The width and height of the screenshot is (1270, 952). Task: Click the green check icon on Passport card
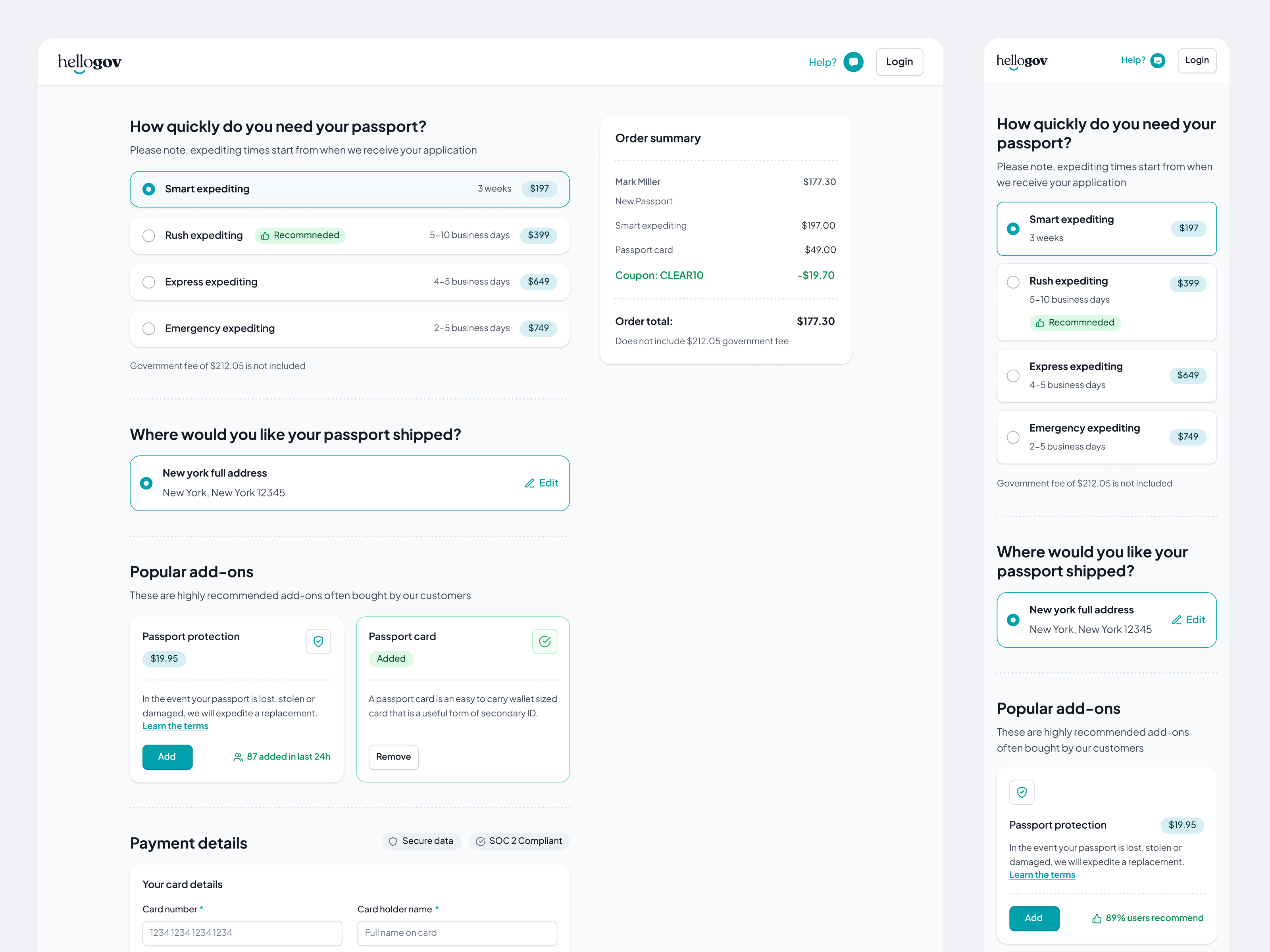coord(544,641)
